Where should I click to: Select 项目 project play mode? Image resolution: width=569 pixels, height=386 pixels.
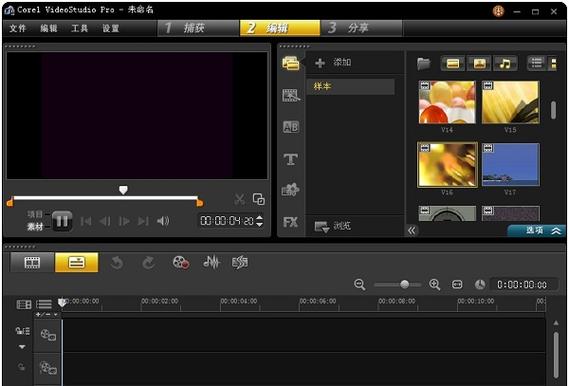[35, 214]
